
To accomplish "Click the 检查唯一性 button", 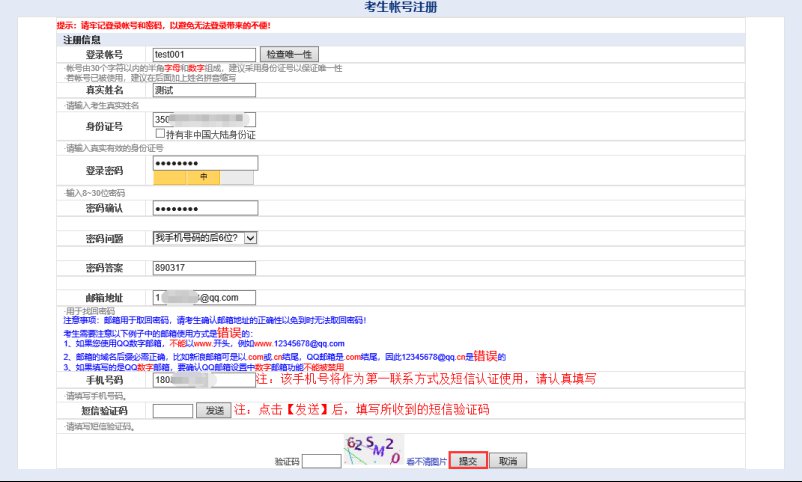I will 288,54.
